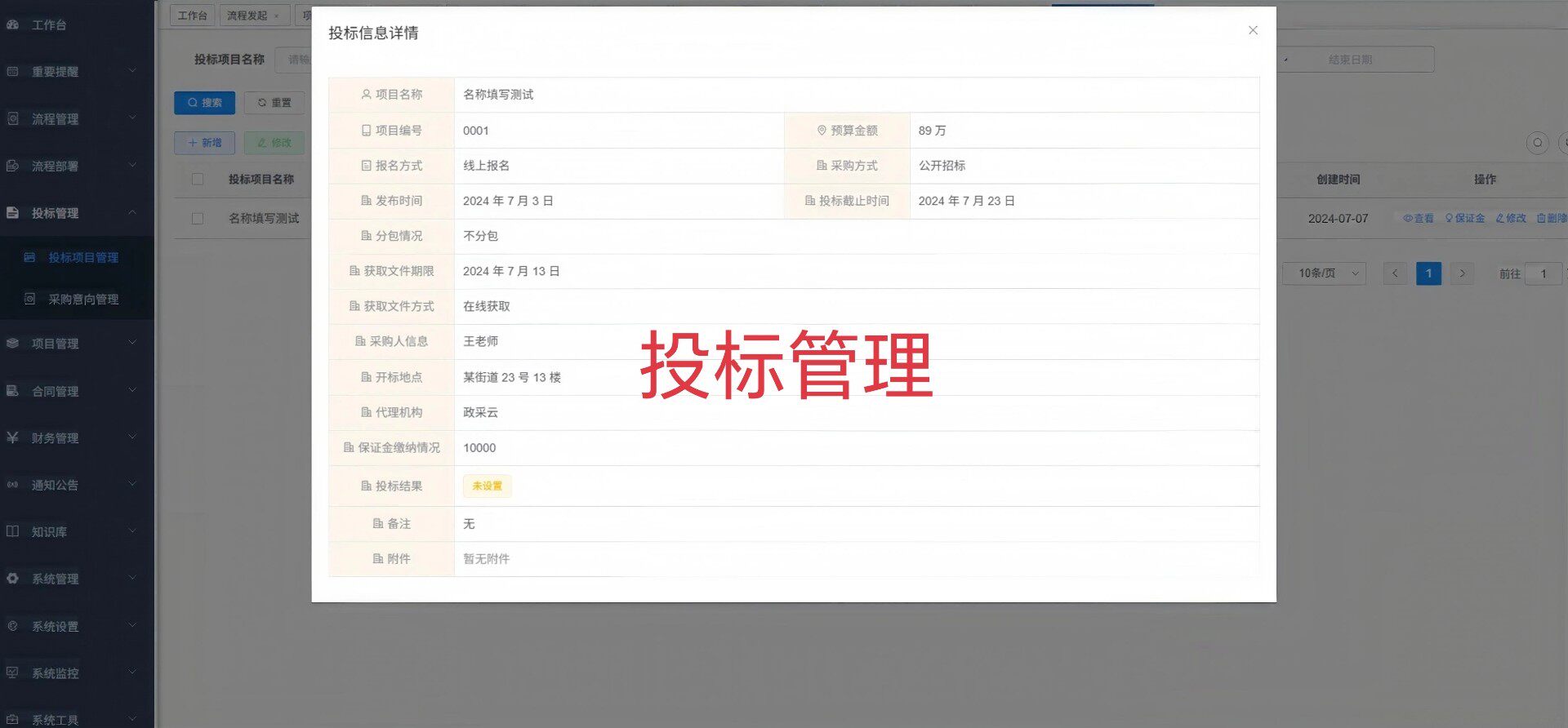Click the 保证金 action link in row
The height and width of the screenshot is (728, 1568).
point(1465,219)
